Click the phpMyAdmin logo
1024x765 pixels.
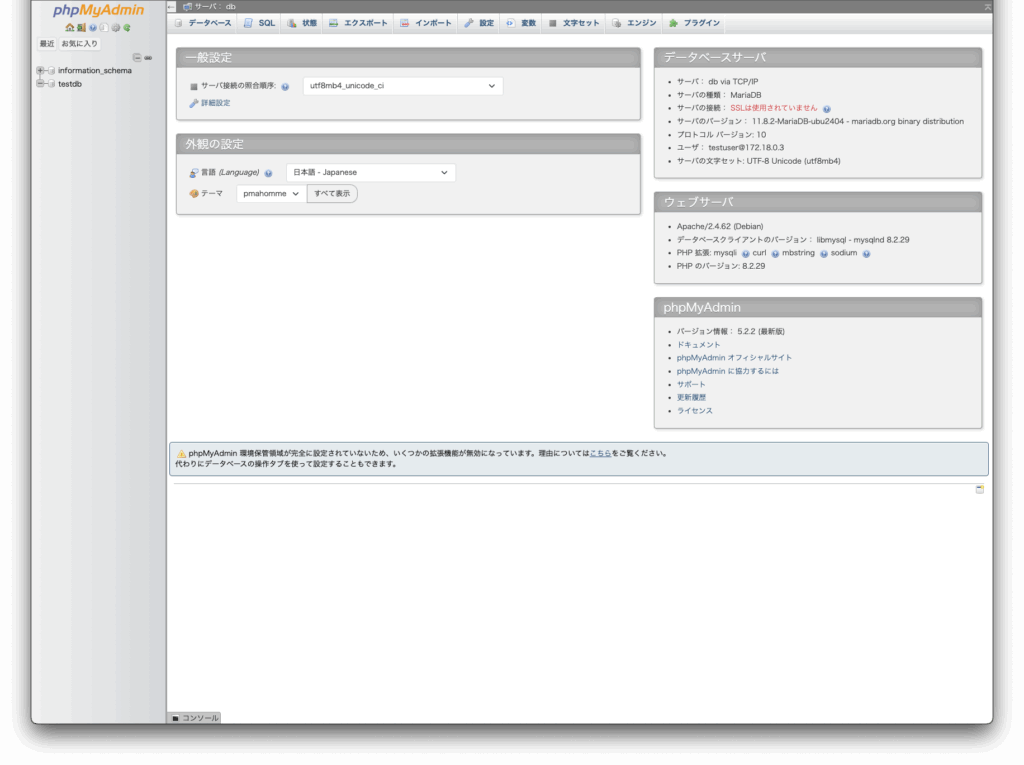[99, 10]
